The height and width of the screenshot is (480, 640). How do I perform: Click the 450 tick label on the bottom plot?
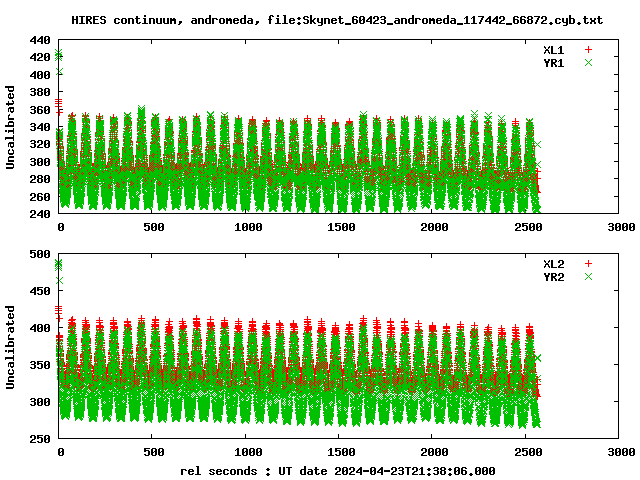pyautogui.click(x=40, y=291)
